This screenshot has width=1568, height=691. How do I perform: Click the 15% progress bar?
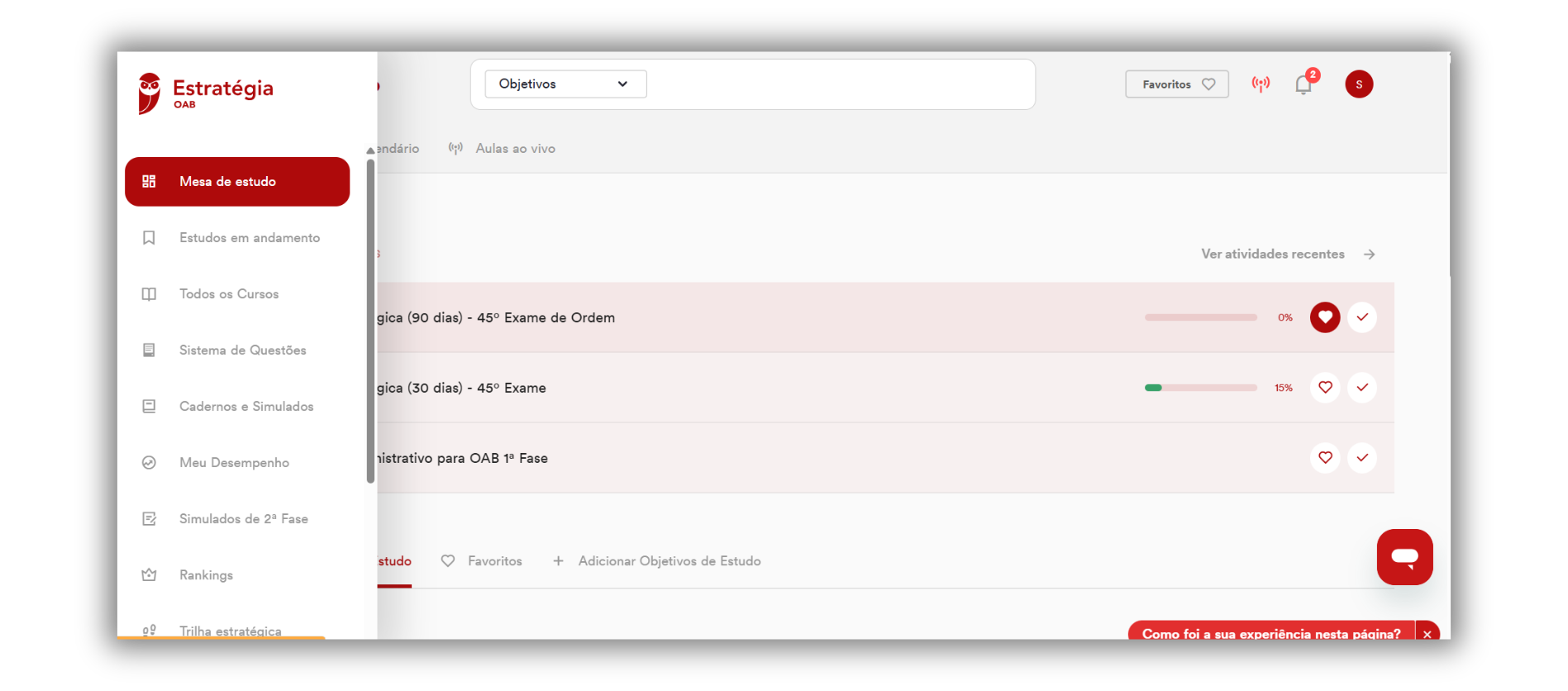[1201, 388]
